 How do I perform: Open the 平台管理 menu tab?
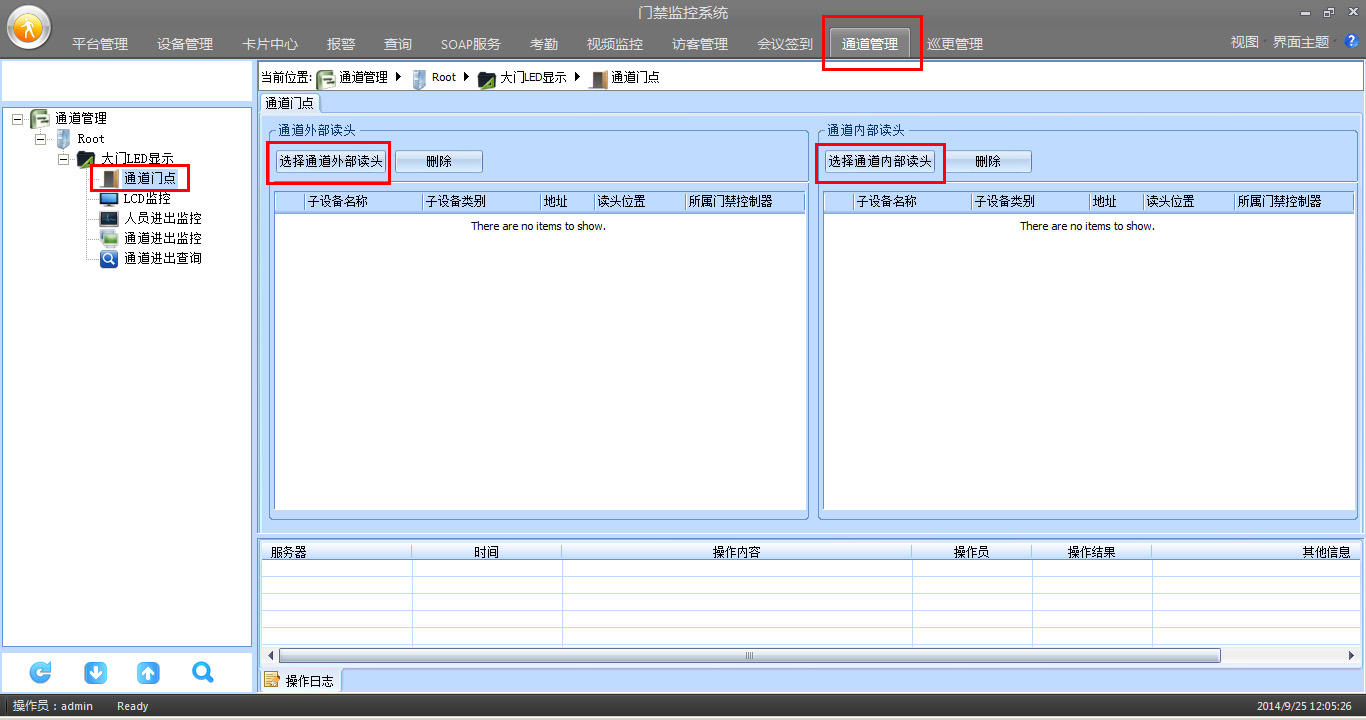(100, 44)
